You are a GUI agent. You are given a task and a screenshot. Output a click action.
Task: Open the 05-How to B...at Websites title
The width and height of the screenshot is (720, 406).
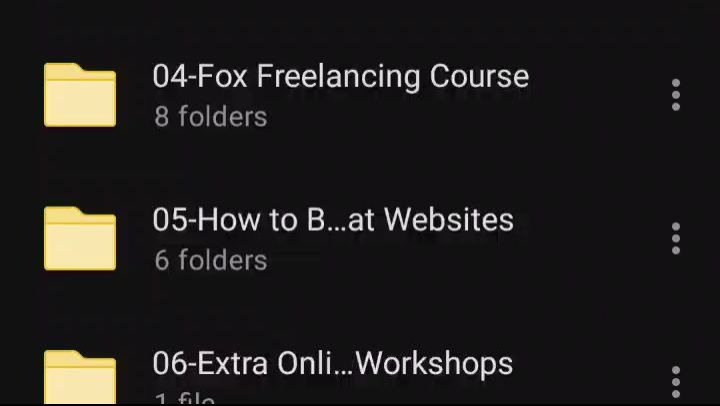coord(333,220)
